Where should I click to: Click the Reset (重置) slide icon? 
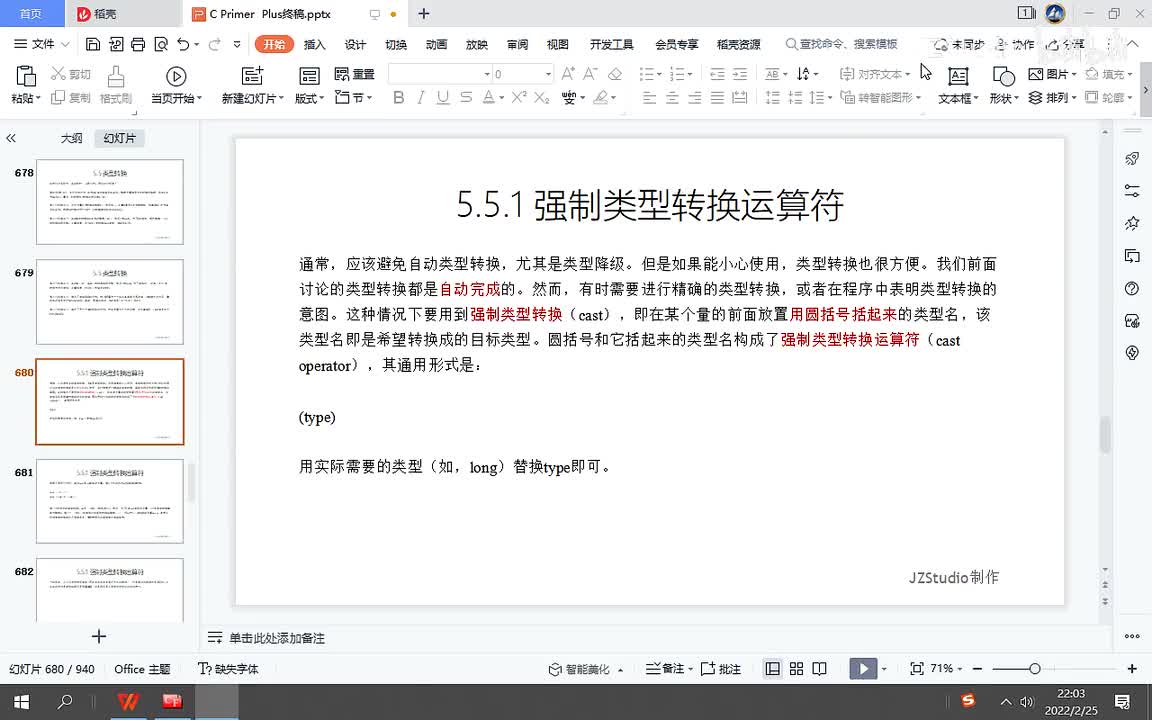pos(354,73)
